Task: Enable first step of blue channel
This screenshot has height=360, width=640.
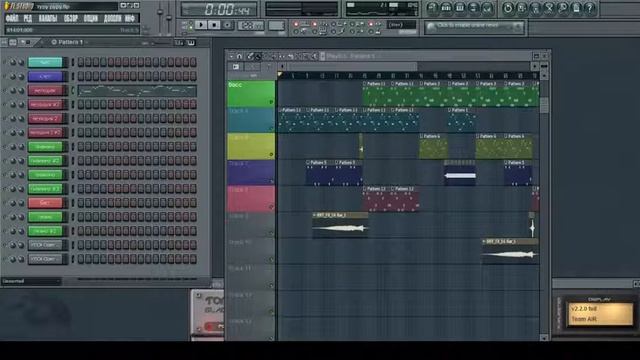Action: 80,76
